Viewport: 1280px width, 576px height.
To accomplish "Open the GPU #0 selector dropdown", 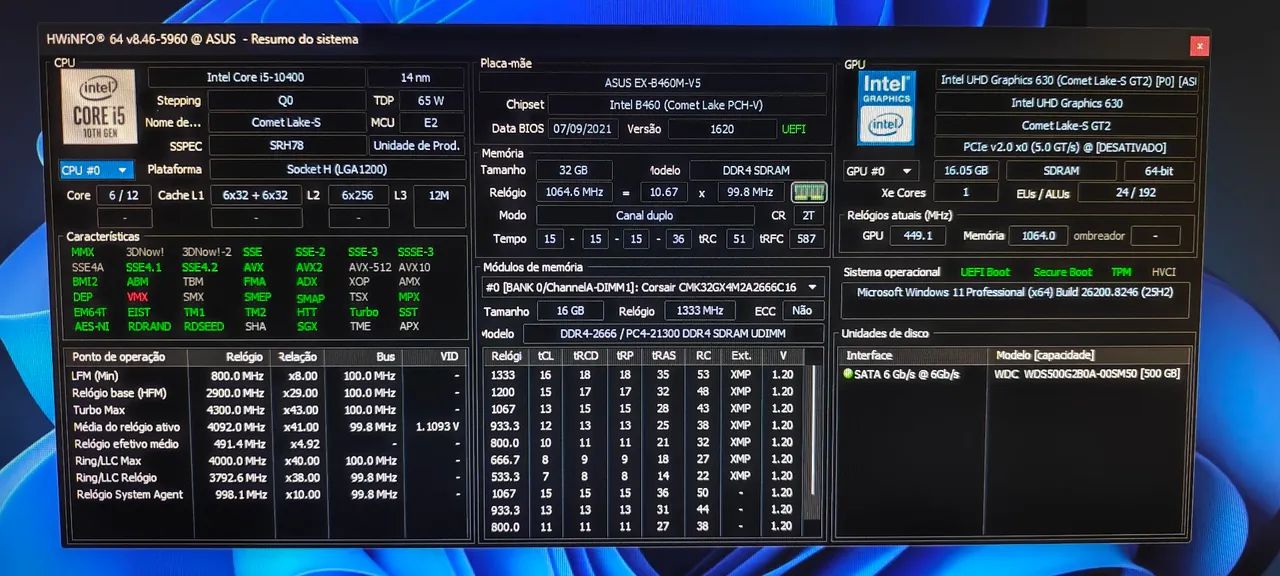I will [881, 171].
